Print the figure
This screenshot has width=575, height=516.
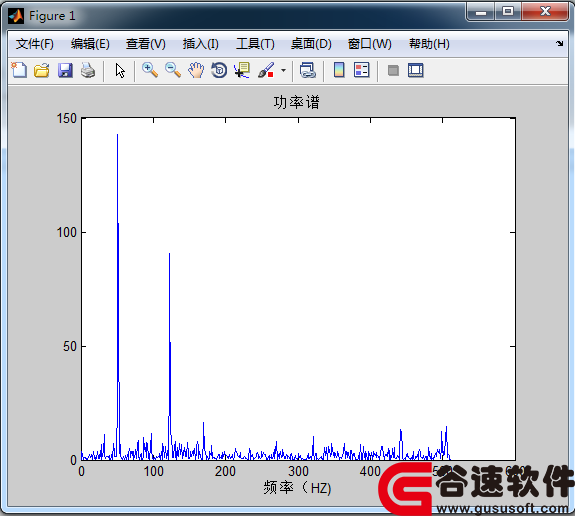point(88,70)
